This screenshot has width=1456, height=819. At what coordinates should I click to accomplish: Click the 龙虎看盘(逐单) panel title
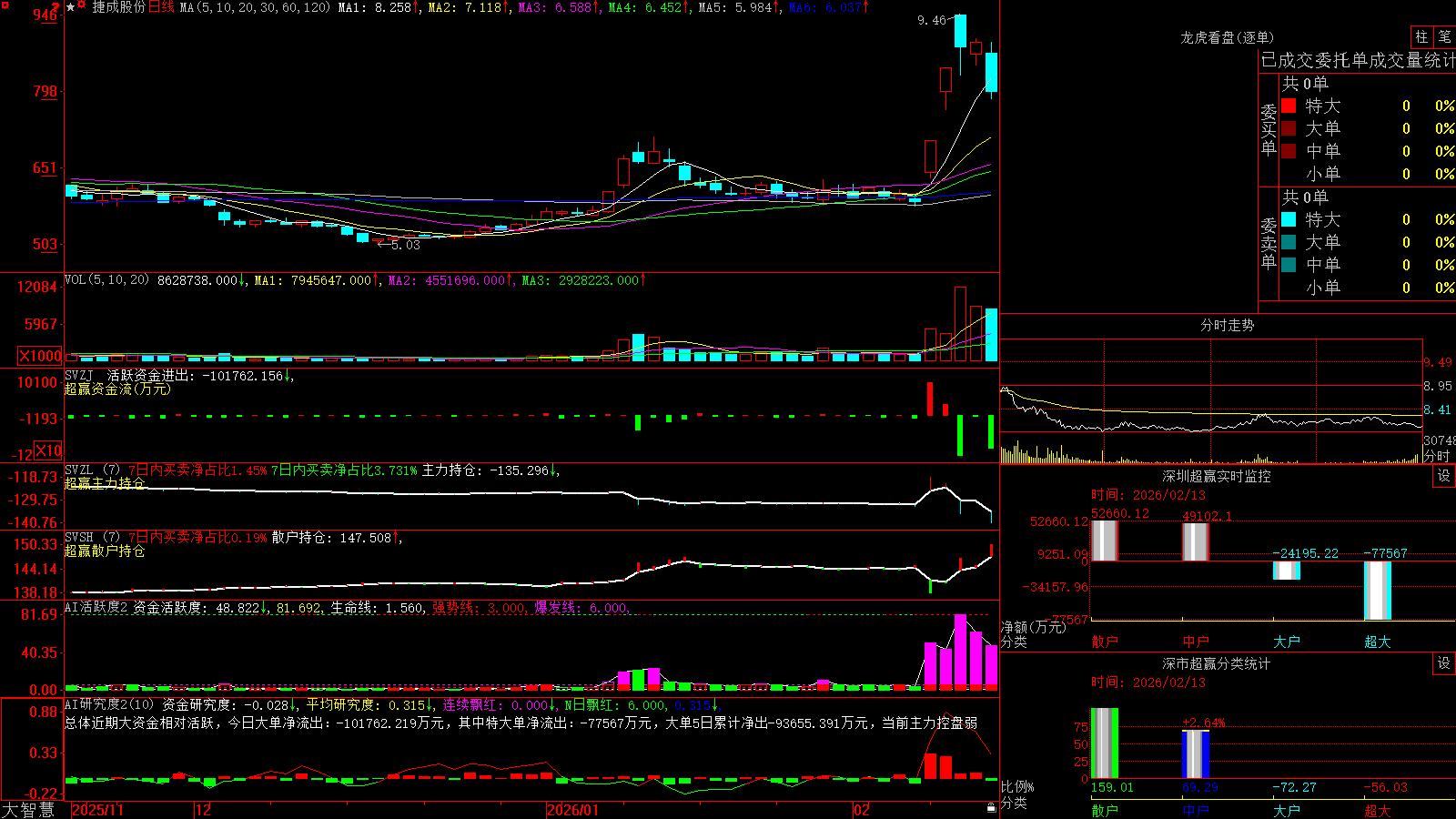[1227, 37]
